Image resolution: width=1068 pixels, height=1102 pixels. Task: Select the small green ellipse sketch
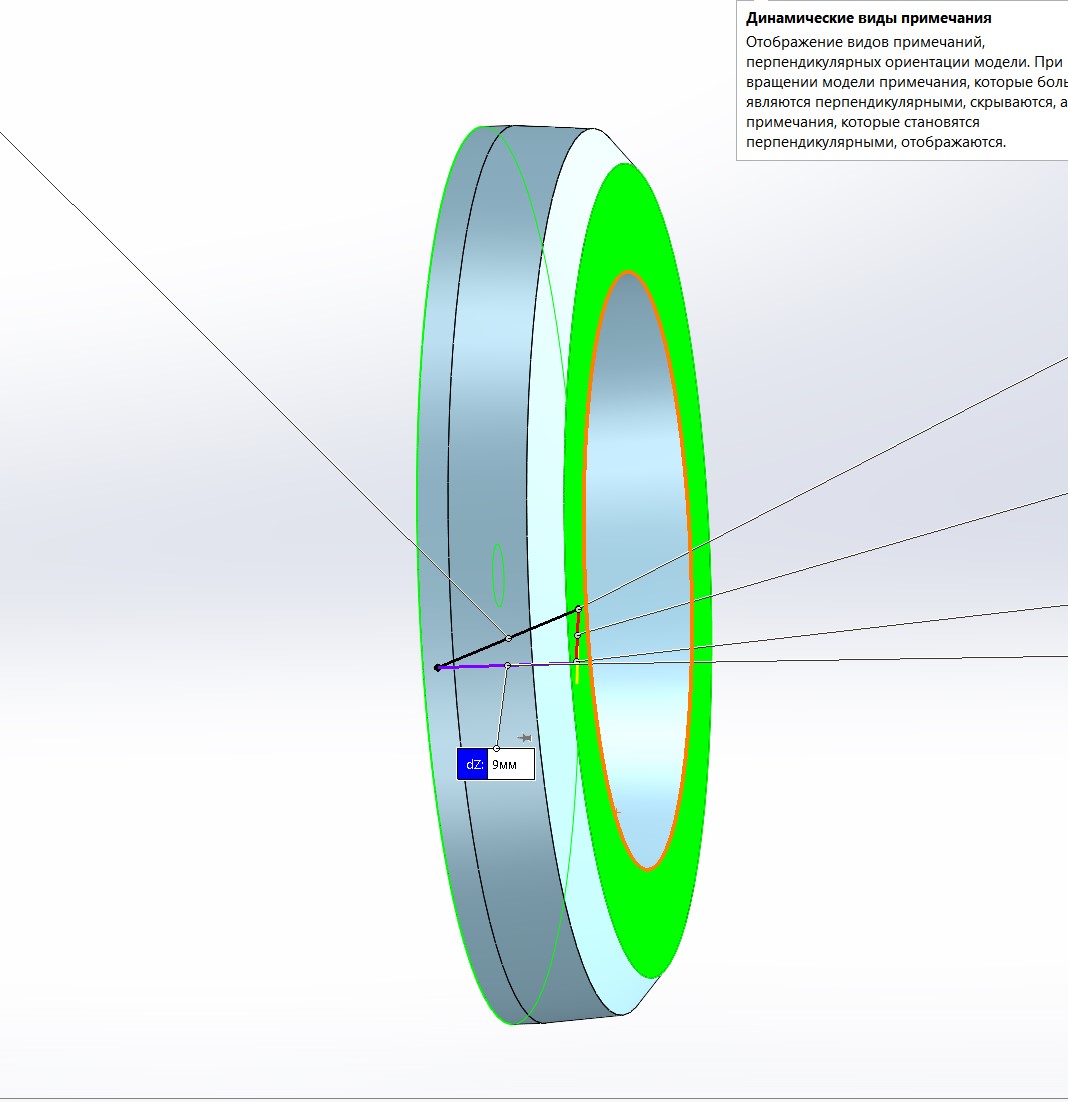coord(498,575)
